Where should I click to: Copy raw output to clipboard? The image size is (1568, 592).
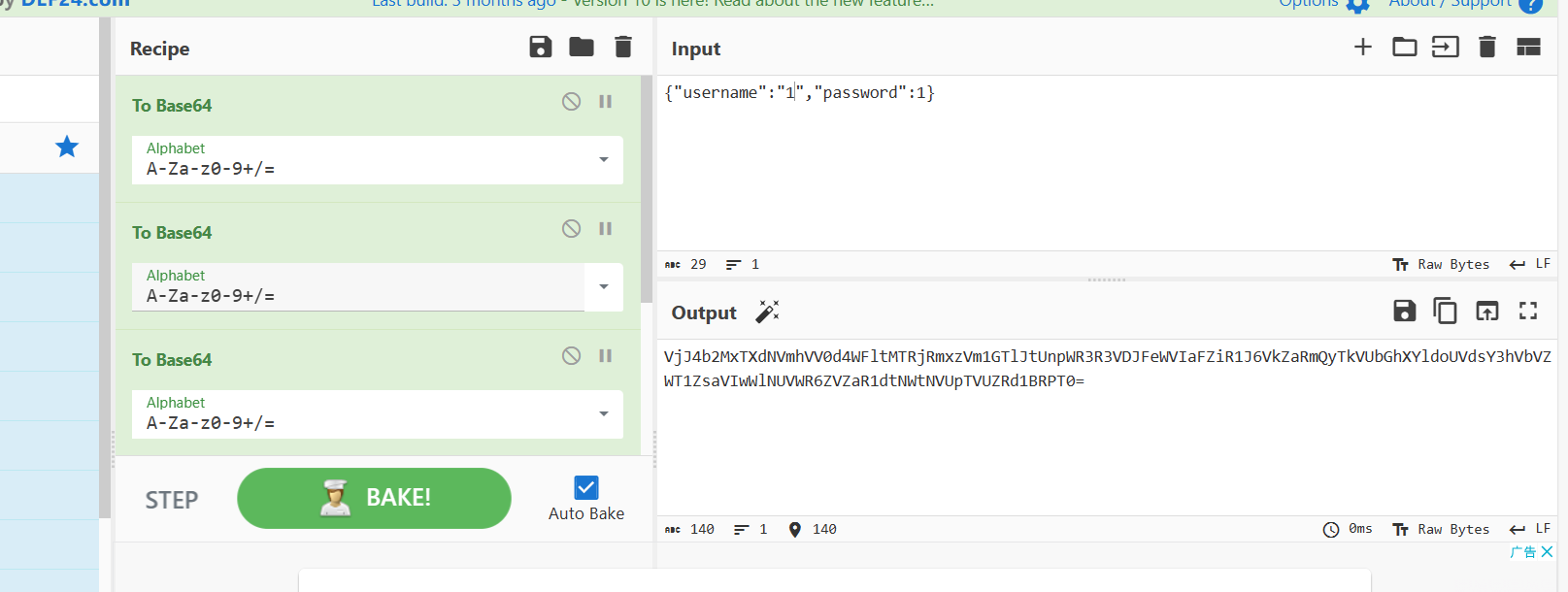[1445, 311]
